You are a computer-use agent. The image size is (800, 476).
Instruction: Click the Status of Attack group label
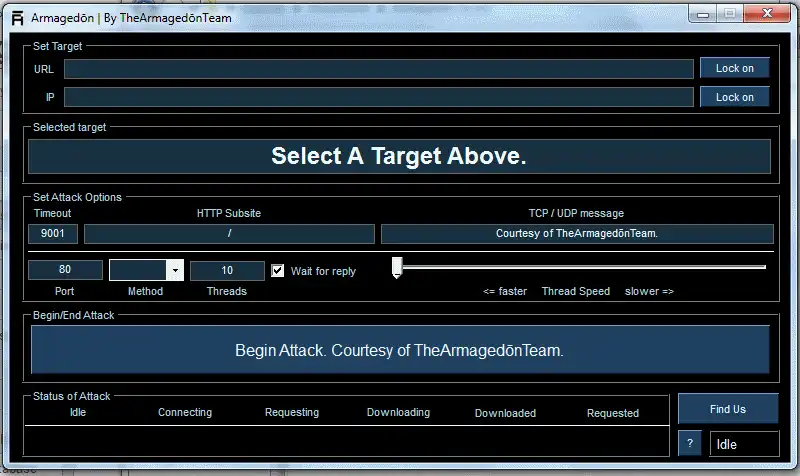click(71, 396)
